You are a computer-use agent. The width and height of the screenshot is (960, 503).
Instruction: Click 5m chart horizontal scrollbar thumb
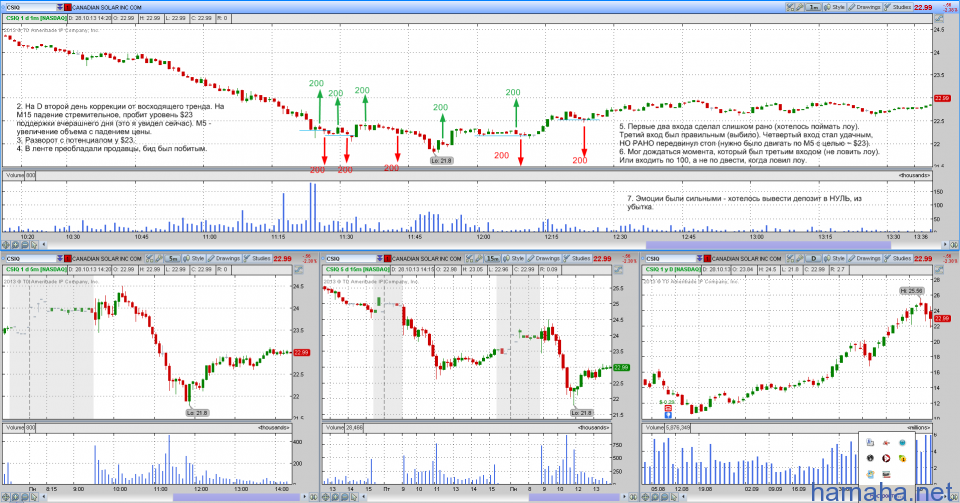(237, 497)
